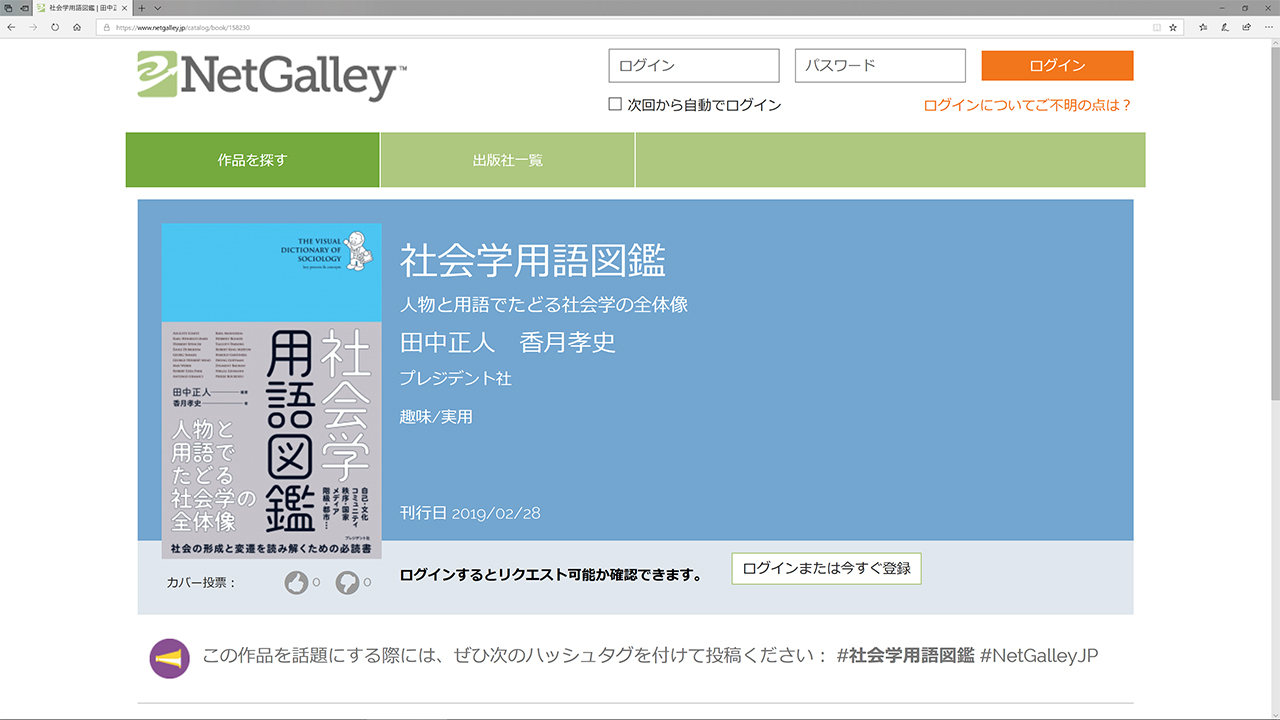The image size is (1280, 720).
Task: Add page to favorites with star icon
Action: click(1173, 27)
